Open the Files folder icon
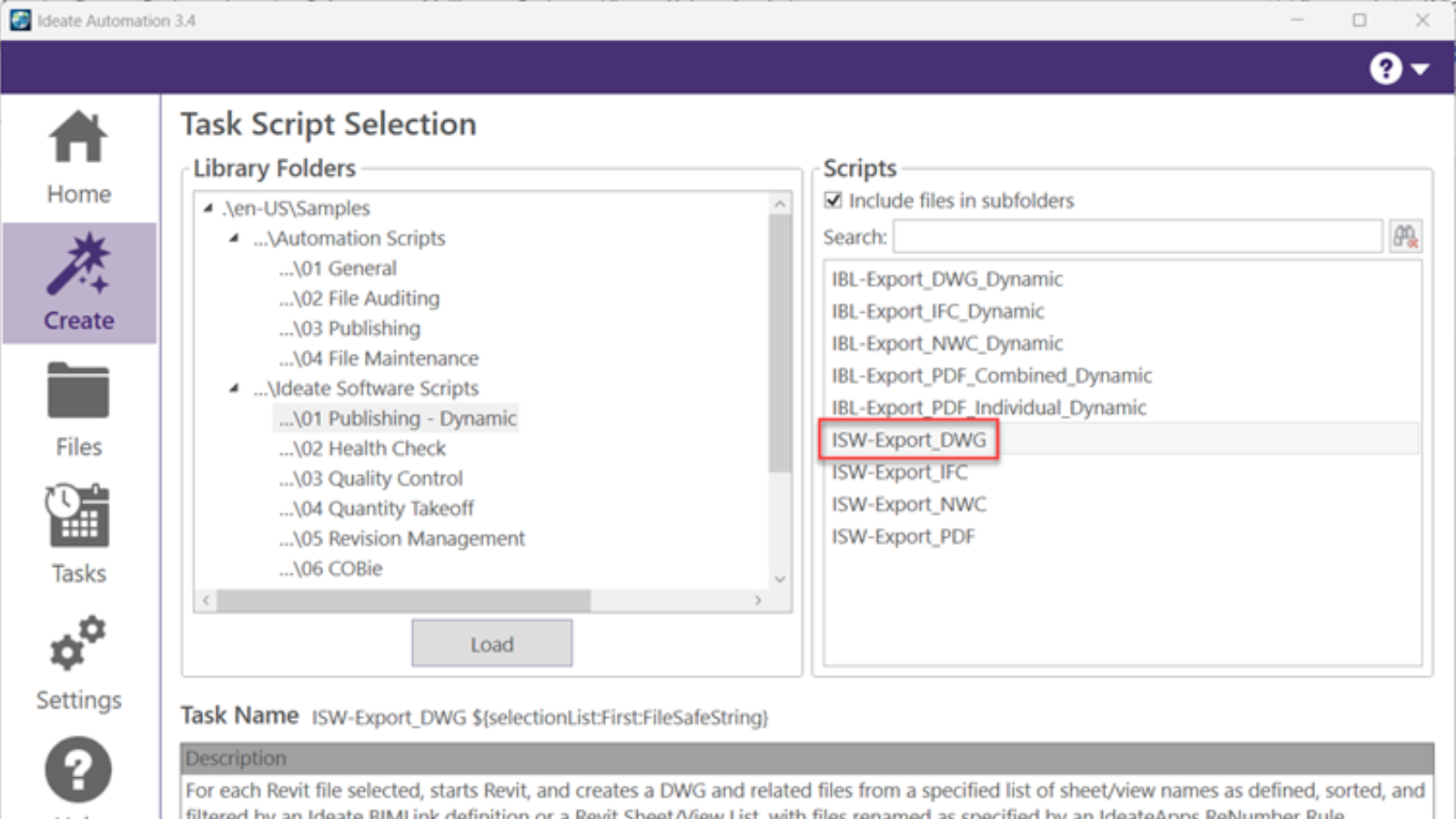Viewport: 1456px width, 819px height. [x=78, y=392]
